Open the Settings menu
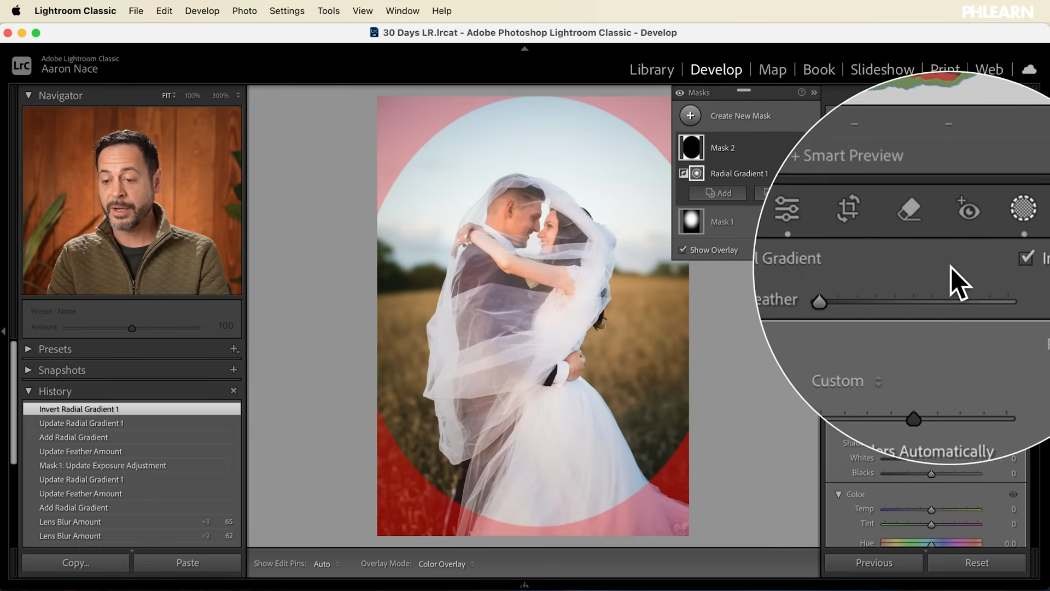 (287, 11)
